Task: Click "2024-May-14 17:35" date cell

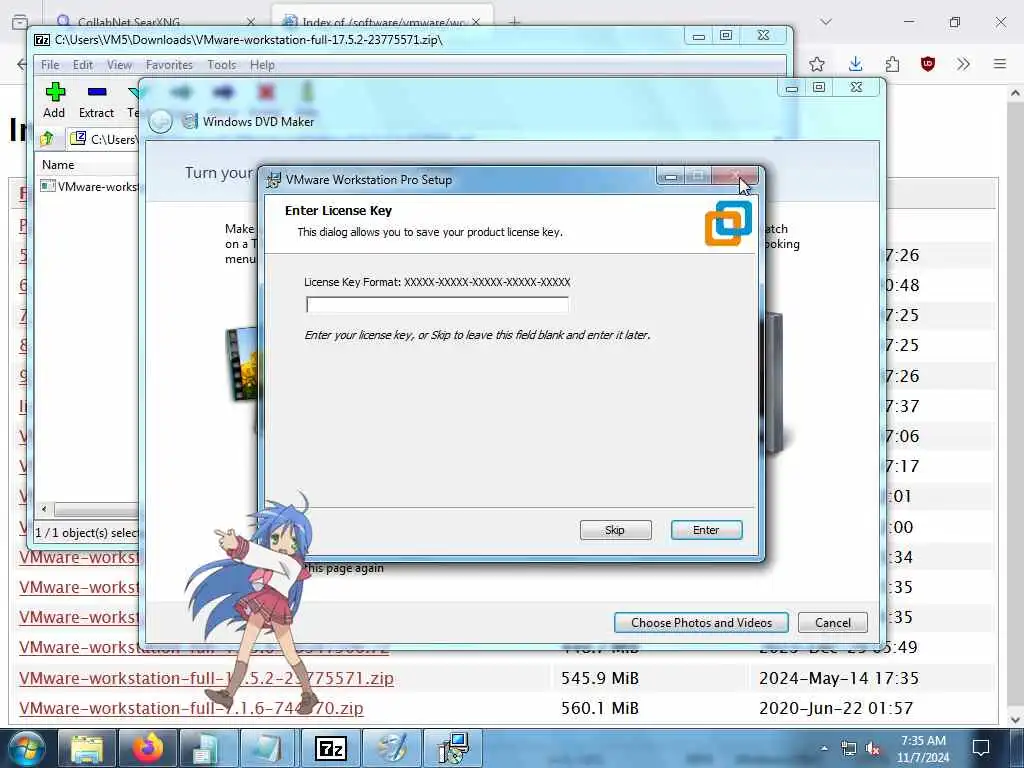Action: [839, 678]
